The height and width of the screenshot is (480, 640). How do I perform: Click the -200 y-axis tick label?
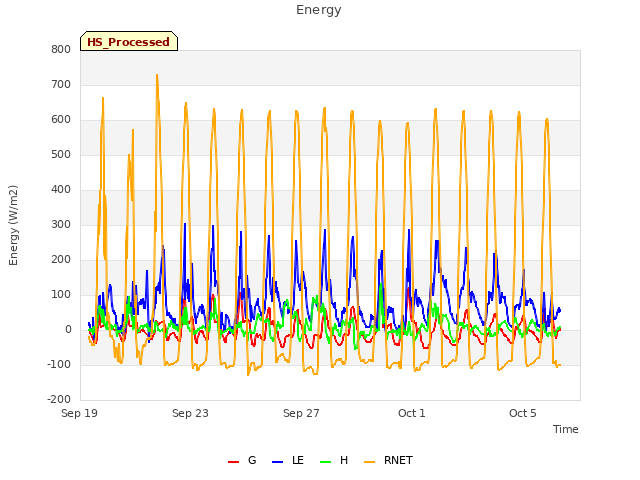(59, 400)
